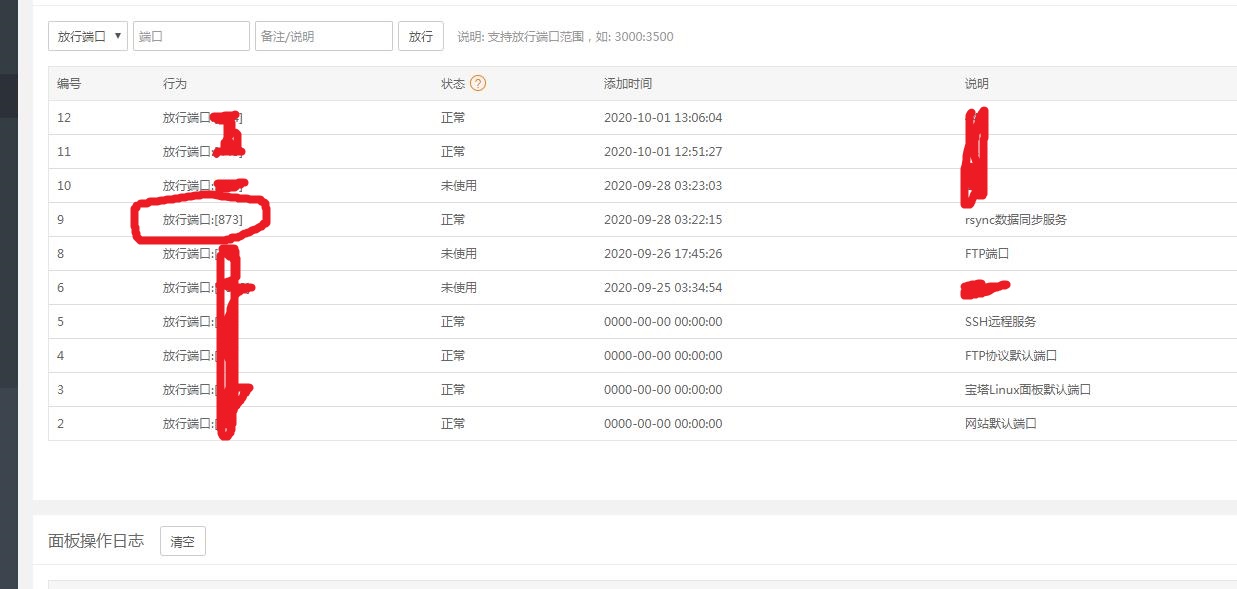Click the 放行 button
The width and height of the screenshot is (1237, 589).
(421, 36)
